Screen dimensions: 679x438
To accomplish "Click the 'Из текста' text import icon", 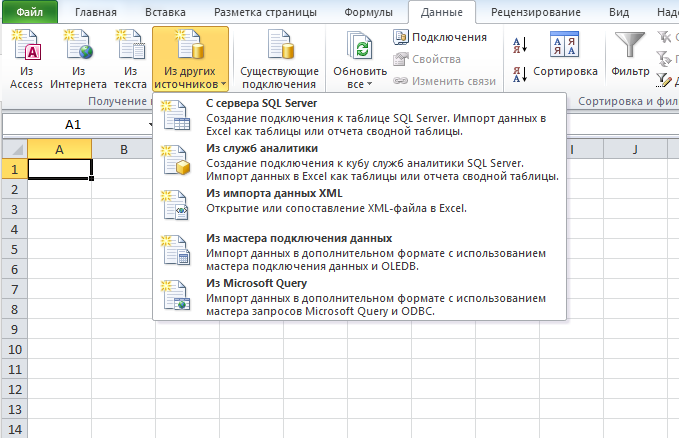I will (130, 58).
